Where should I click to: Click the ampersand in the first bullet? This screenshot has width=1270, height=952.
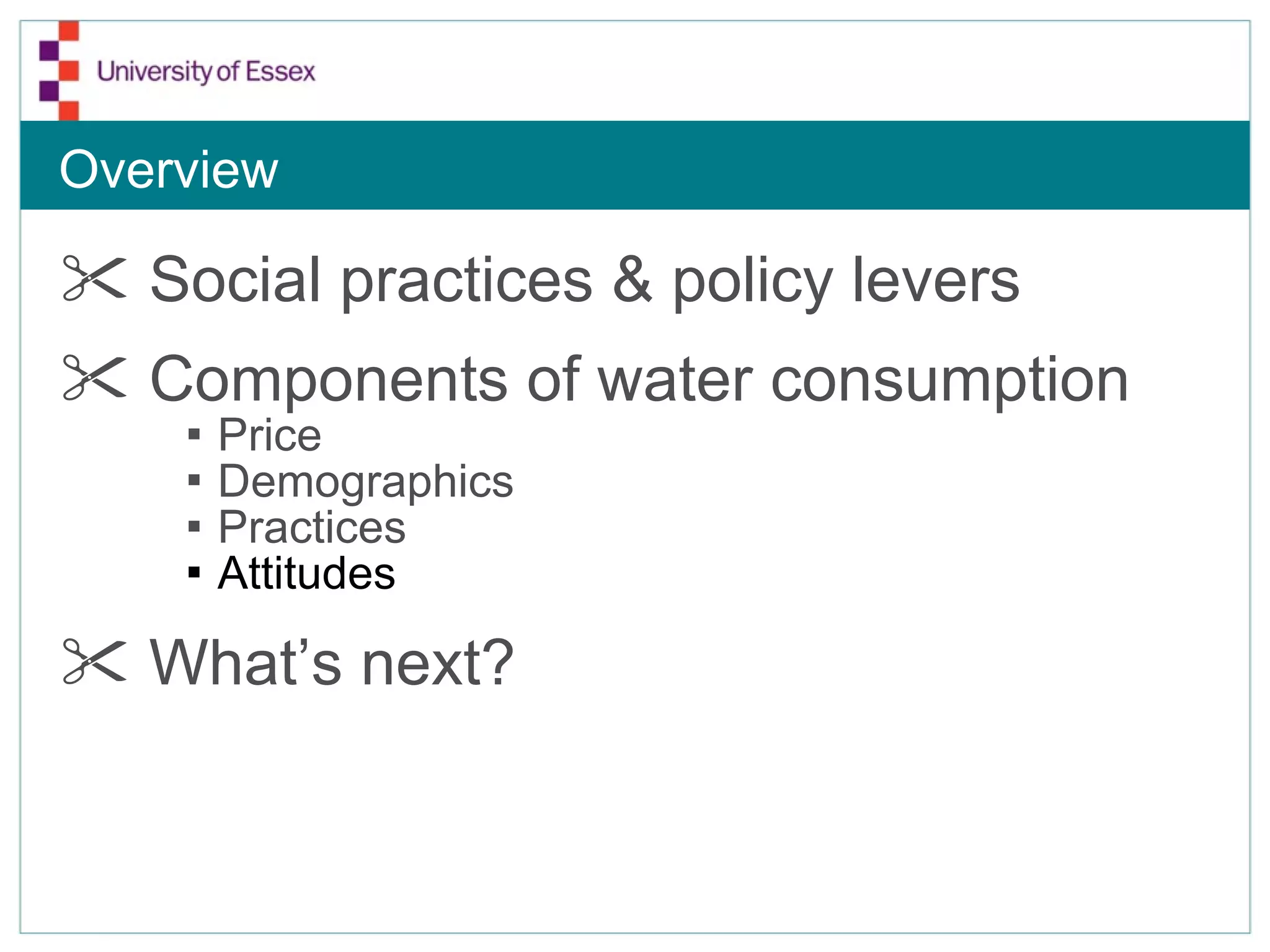(632, 280)
